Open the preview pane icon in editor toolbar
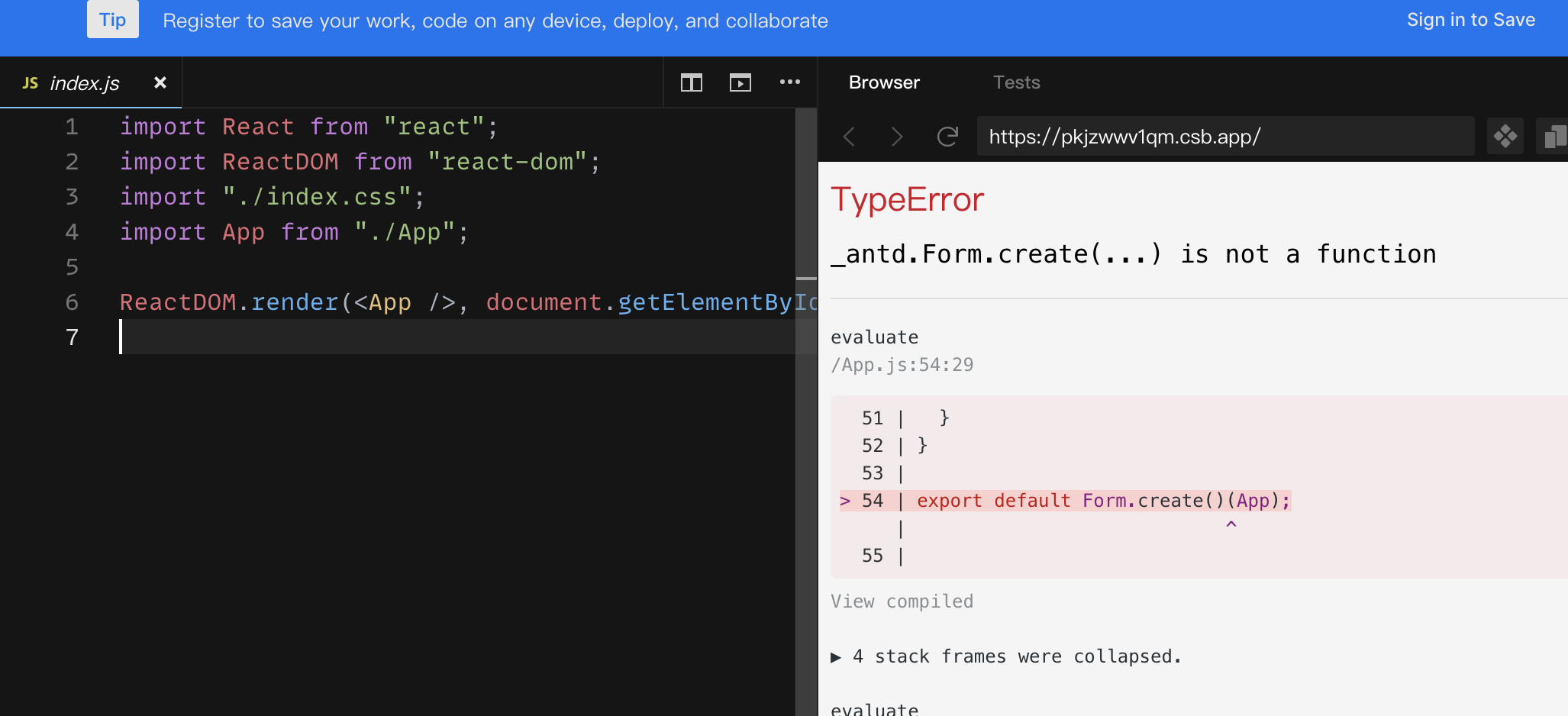Image resolution: width=1568 pixels, height=716 pixels. (740, 82)
